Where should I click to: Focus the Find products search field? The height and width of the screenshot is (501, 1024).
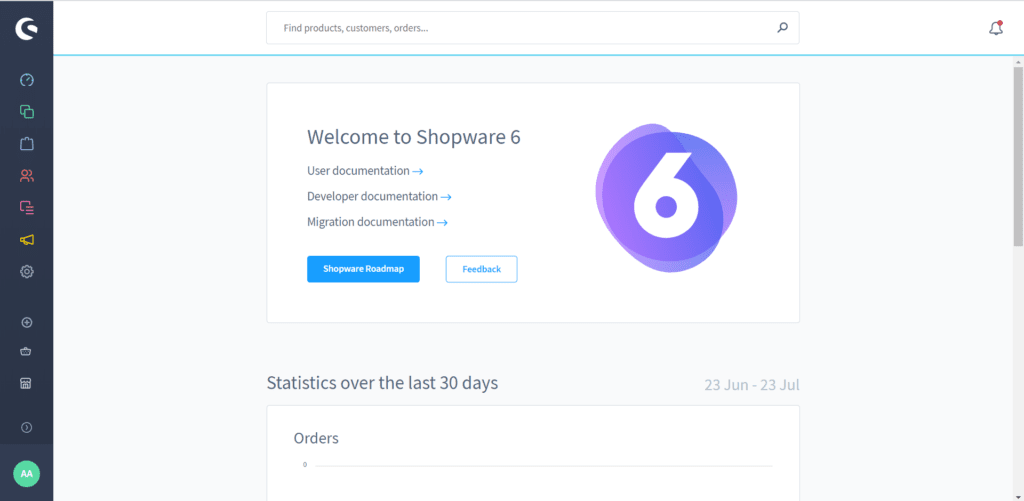pos(520,28)
